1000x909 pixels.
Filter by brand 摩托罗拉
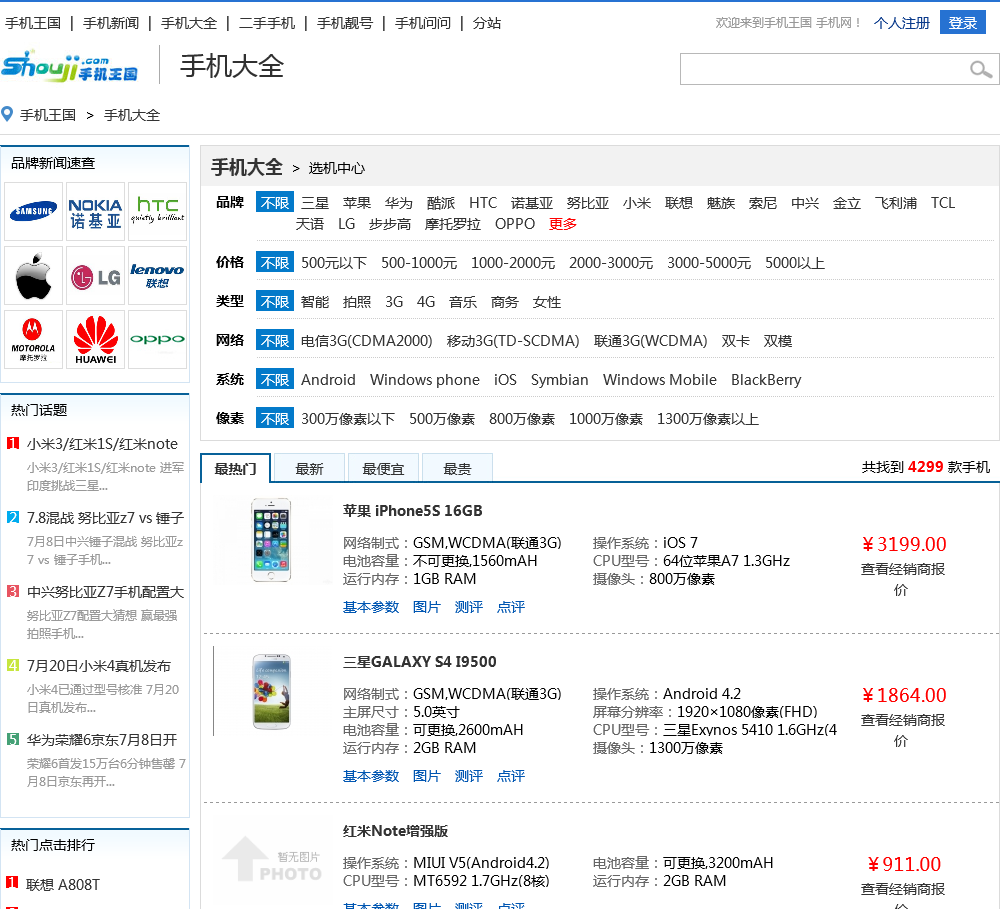point(453,224)
